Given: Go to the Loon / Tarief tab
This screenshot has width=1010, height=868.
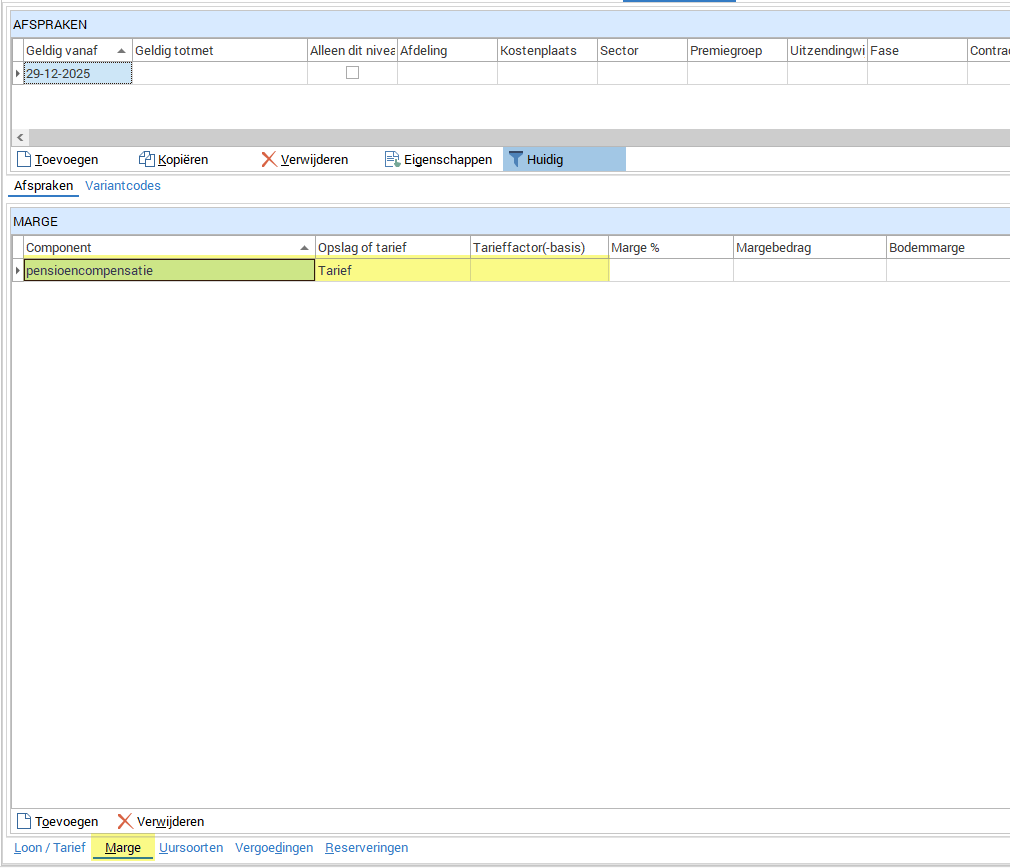Looking at the screenshot, I should (50, 848).
